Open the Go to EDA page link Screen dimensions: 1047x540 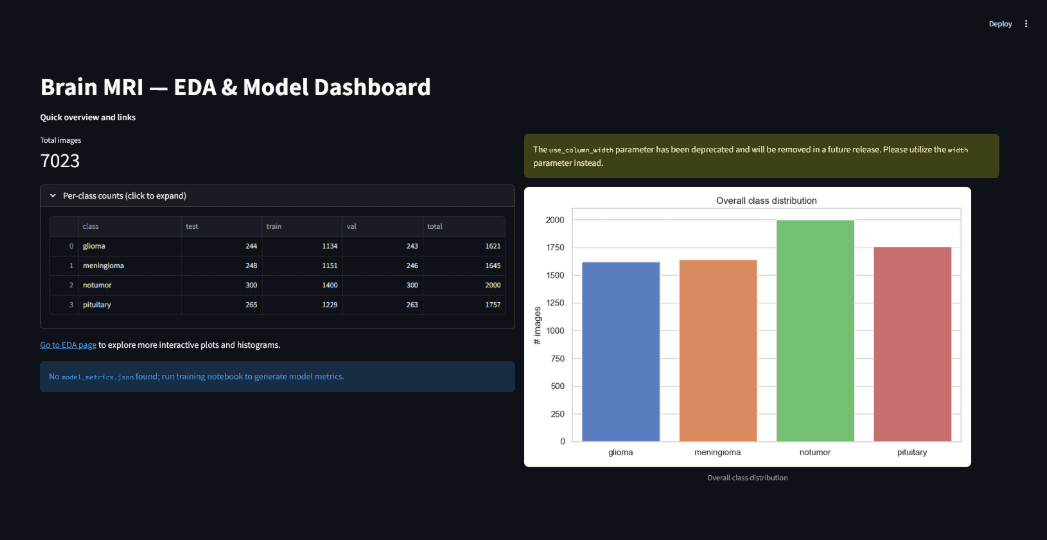click(68, 345)
